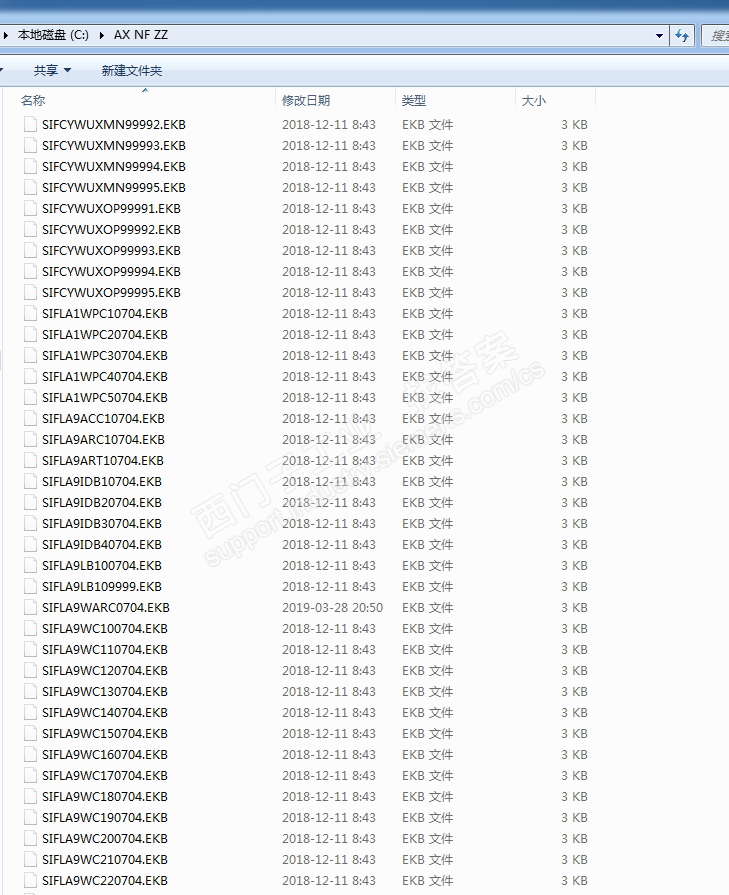Click file icon of SIFCYWUXMN99993.EKB
Viewport: 729px width, 895px height.
(x=31, y=146)
